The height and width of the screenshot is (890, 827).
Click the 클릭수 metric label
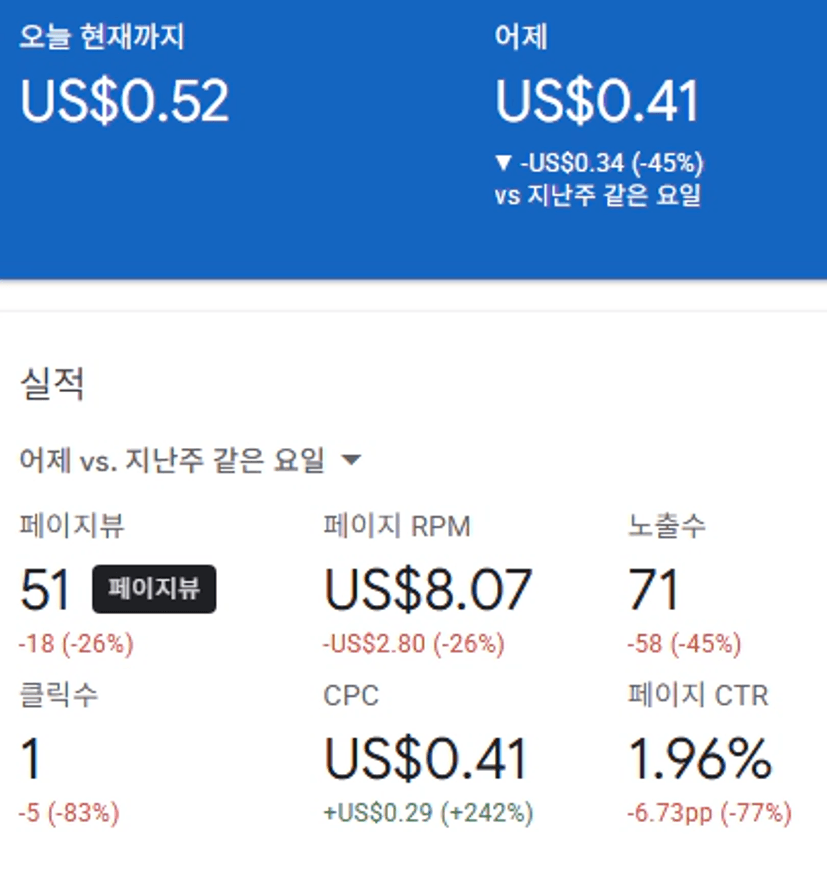(x=58, y=696)
